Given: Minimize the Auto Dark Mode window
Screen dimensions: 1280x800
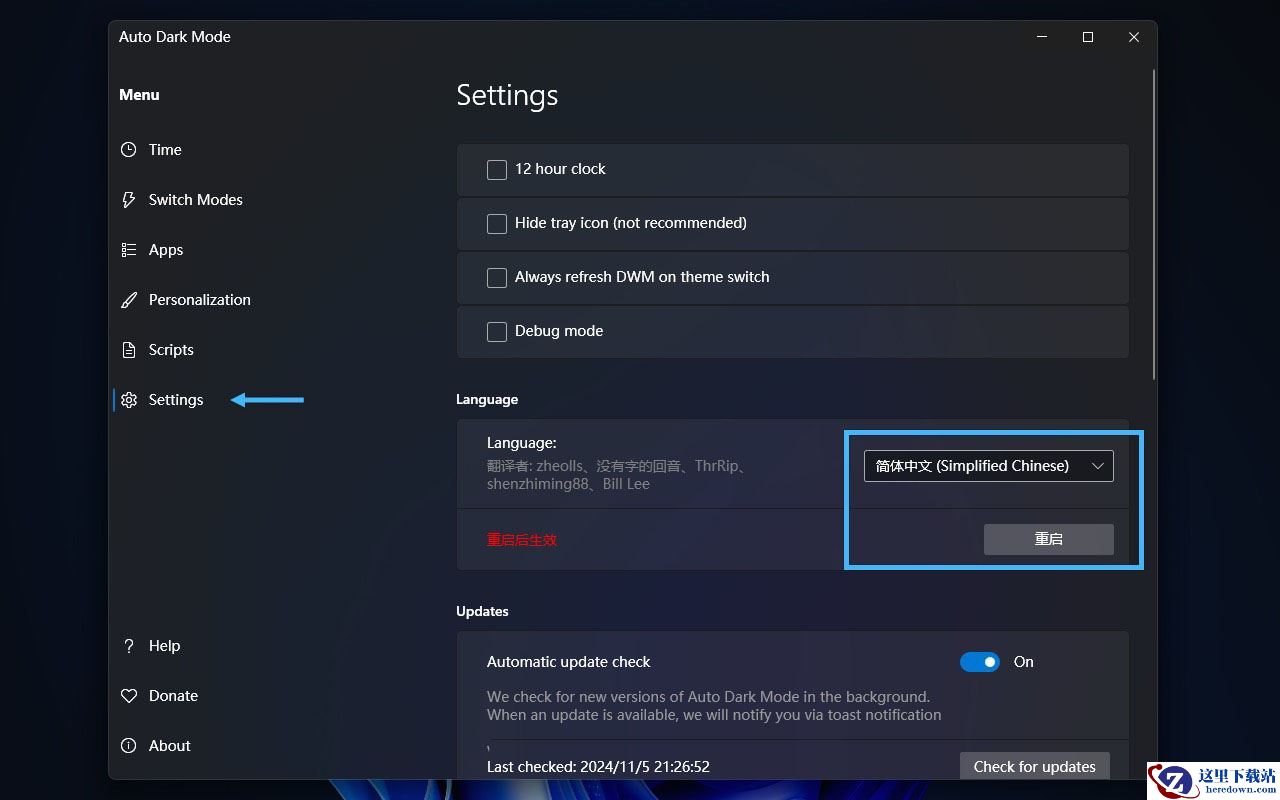Looking at the screenshot, I should click(1042, 37).
